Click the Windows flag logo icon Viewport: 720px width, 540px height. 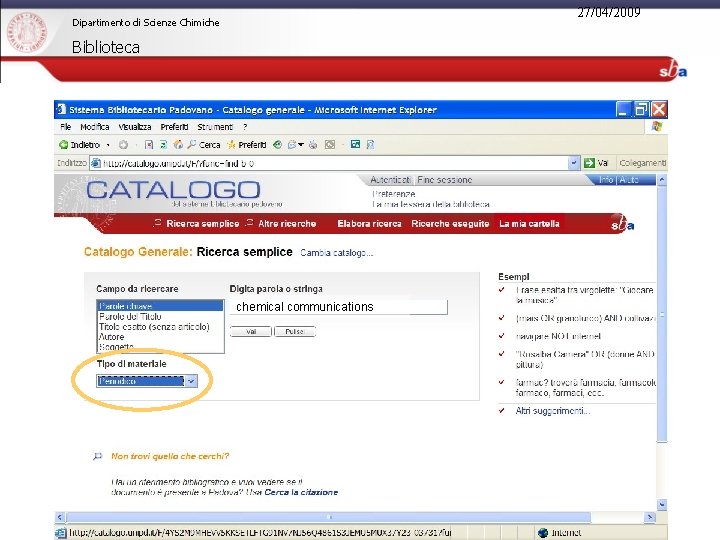pos(657,126)
